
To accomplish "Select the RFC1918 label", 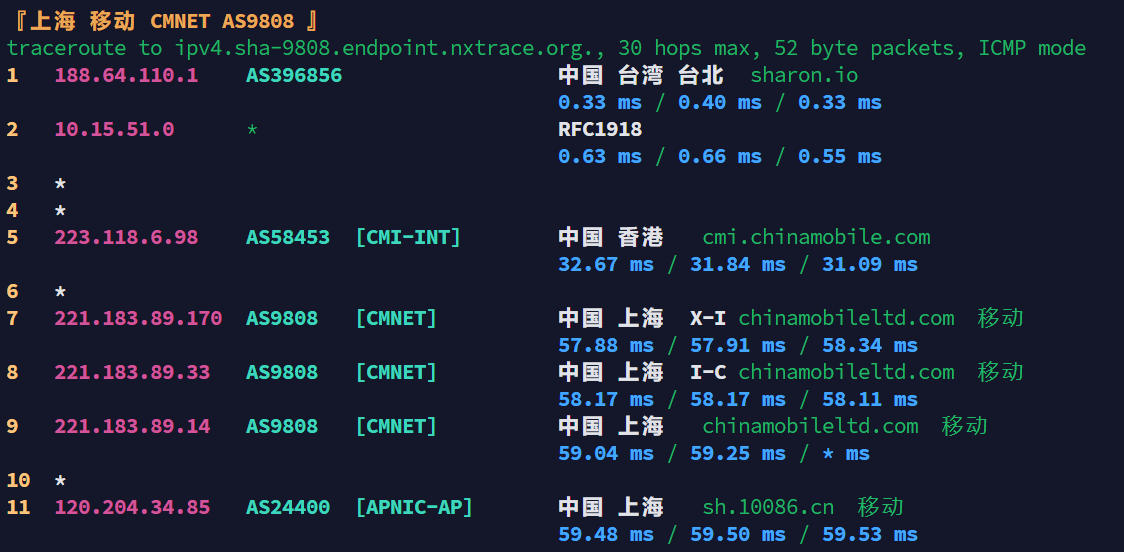I will pos(600,129).
